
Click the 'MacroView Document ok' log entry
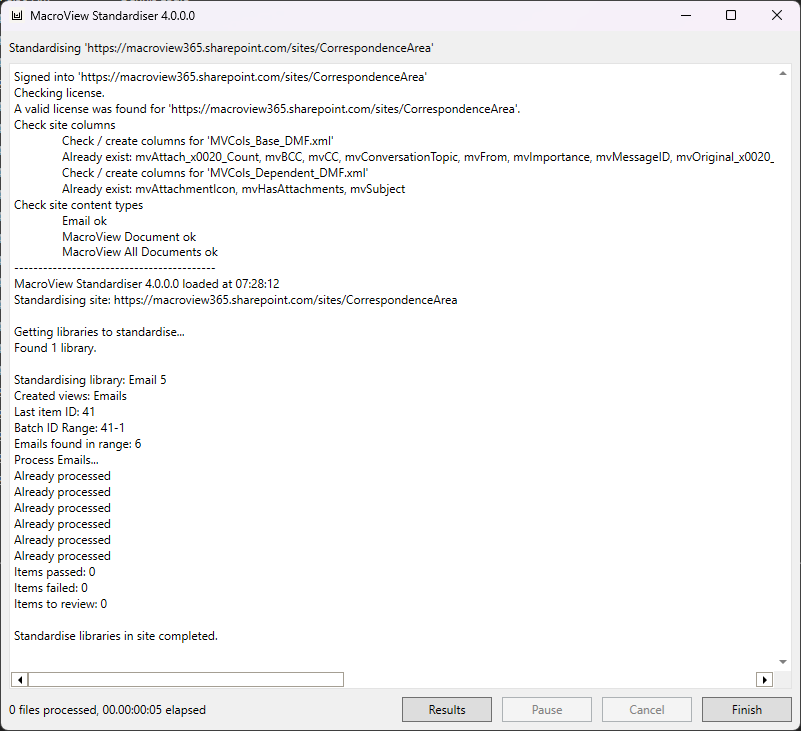[129, 237]
